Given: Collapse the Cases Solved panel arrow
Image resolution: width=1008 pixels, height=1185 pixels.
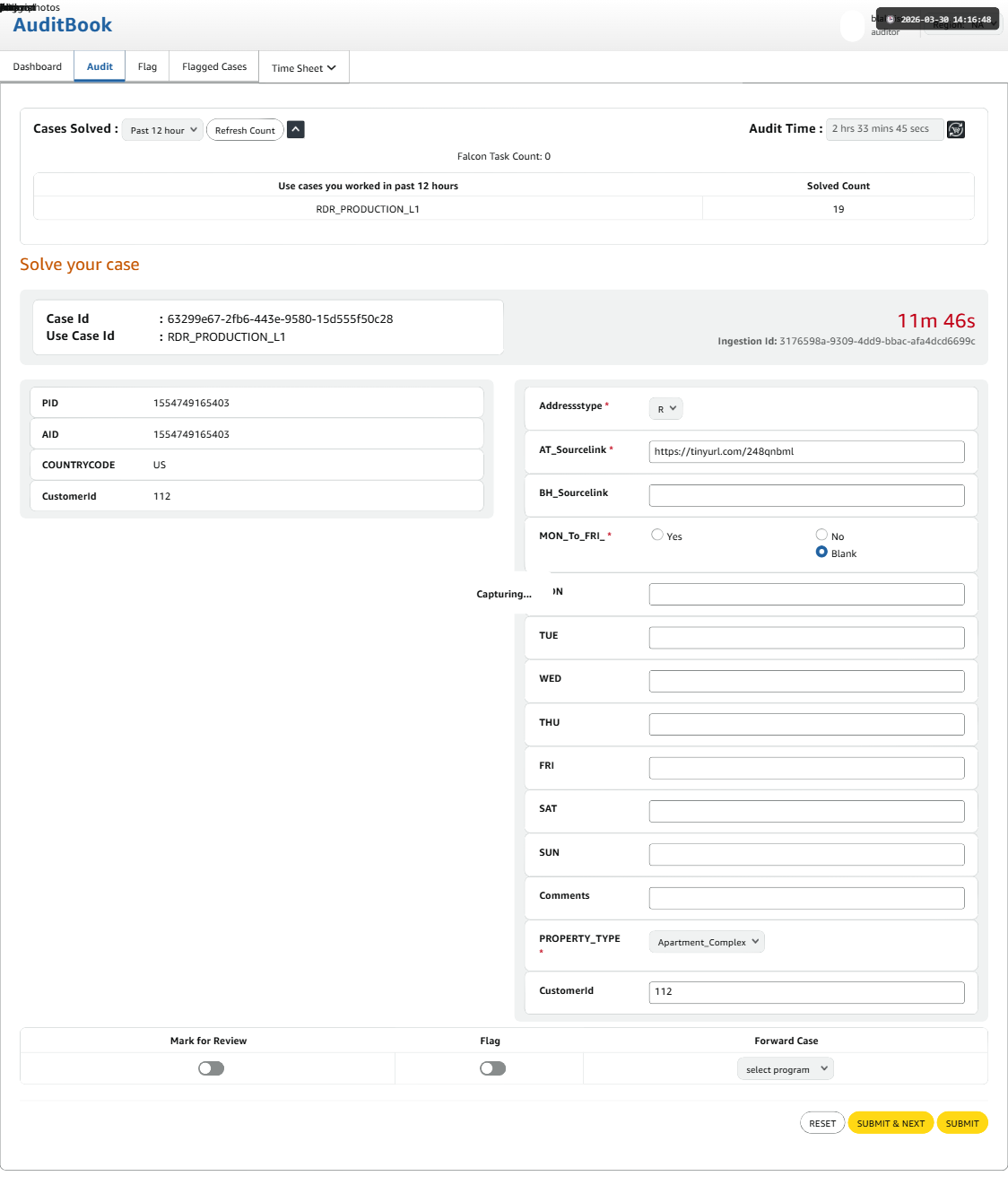Looking at the screenshot, I should click(x=296, y=130).
